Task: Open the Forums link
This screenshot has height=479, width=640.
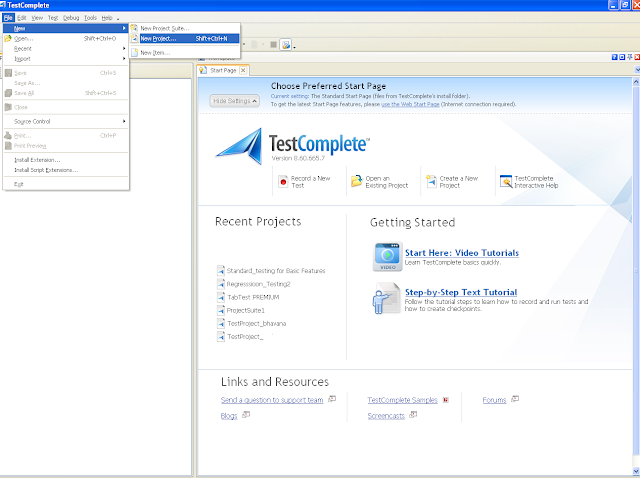Action: (494, 400)
